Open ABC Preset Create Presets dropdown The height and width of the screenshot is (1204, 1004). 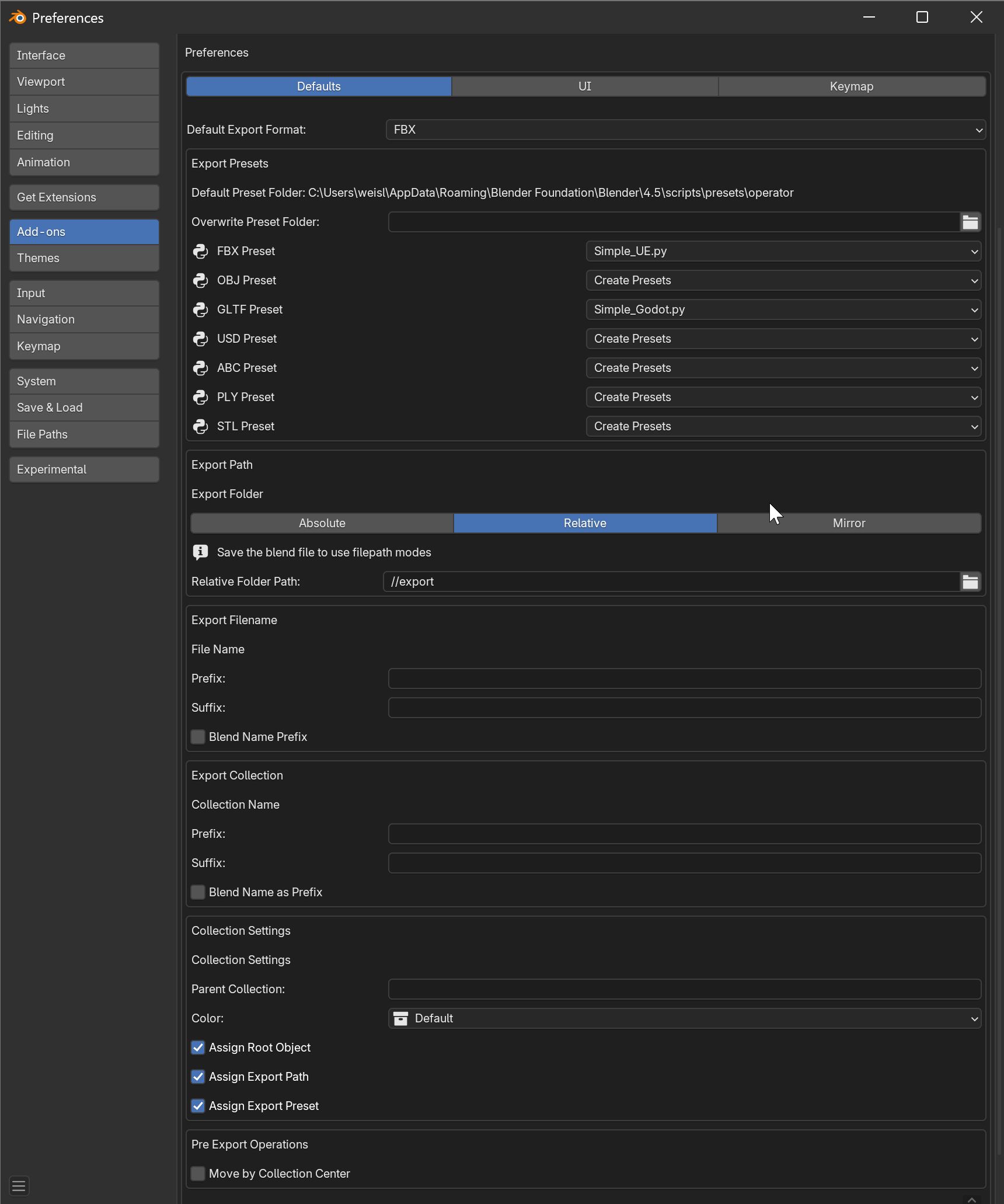[x=783, y=368]
